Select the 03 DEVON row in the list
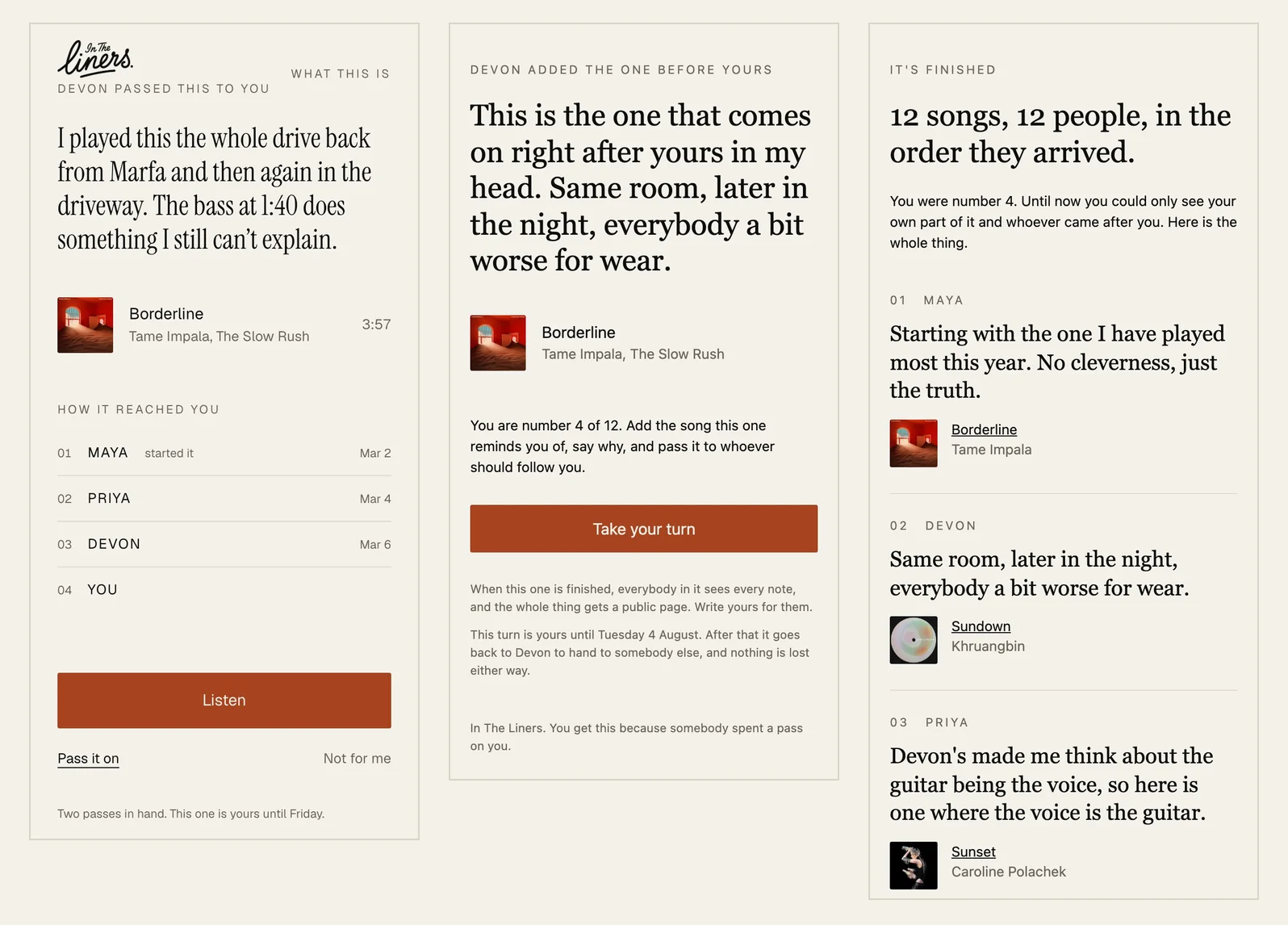Viewport: 1288px width, 925px height. (224, 544)
